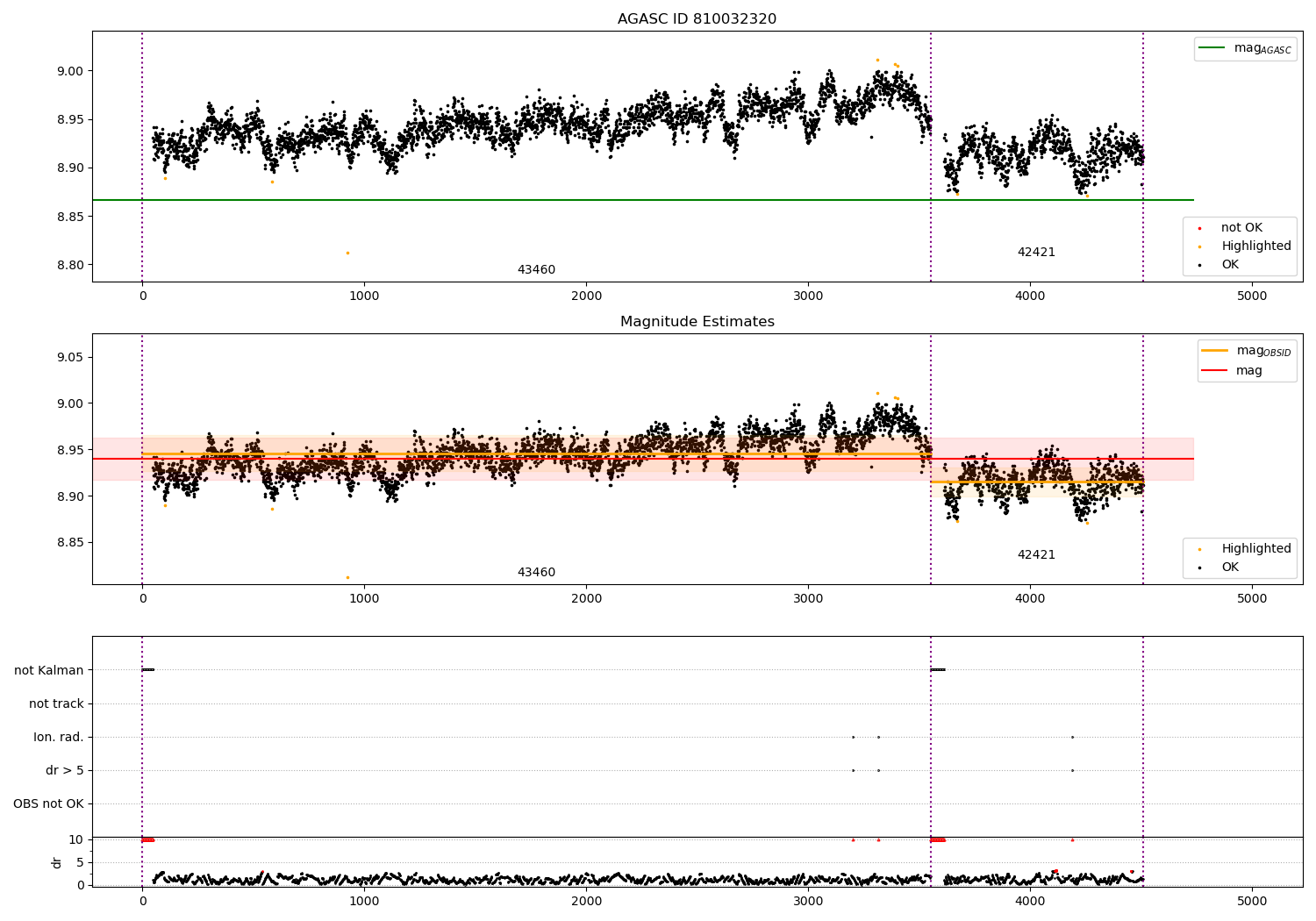The width and height of the screenshot is (1316, 921).
Task: Click the 42421 obsid label in top plot
Action: 1036,253
